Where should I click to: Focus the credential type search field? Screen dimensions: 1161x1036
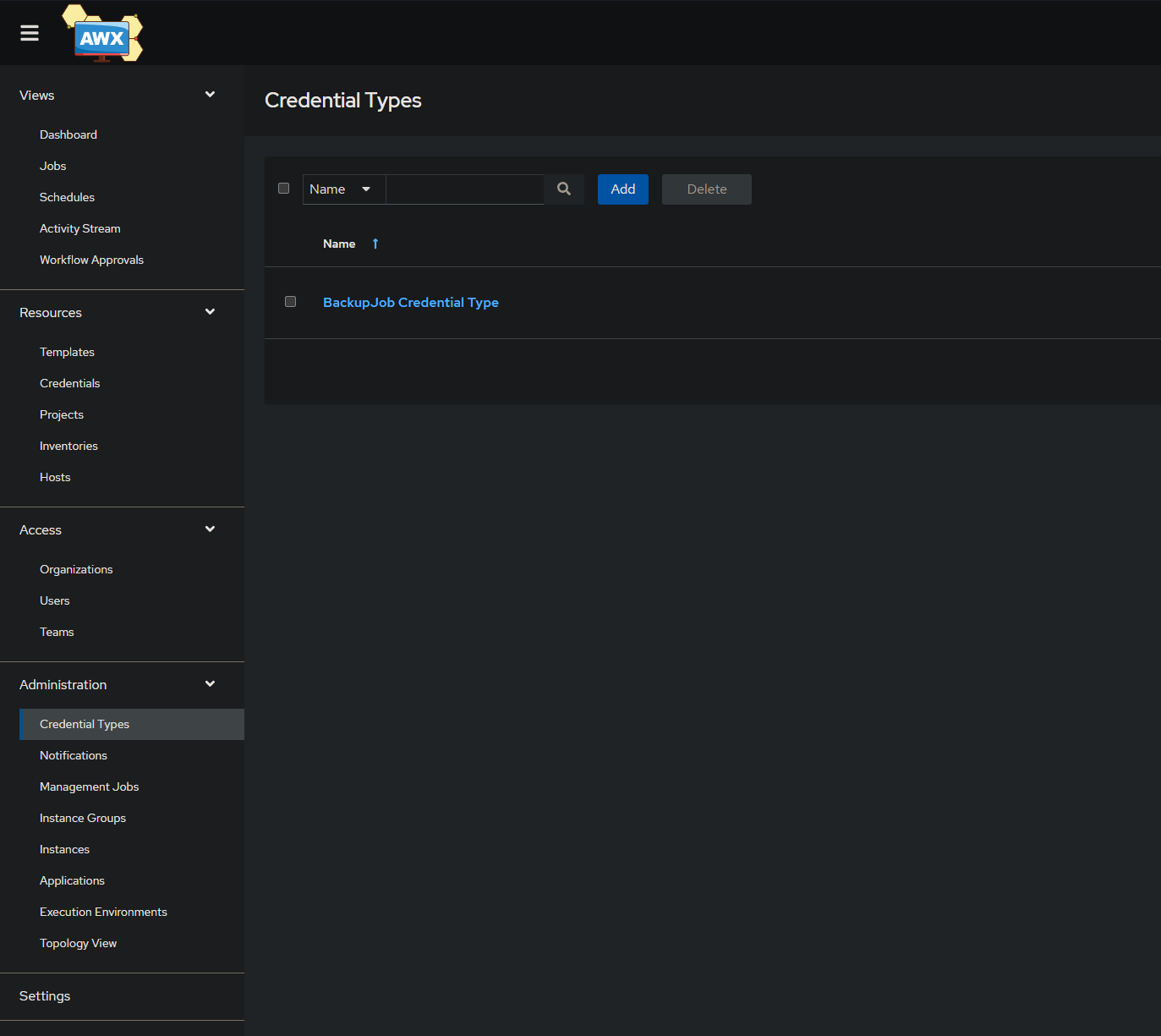465,189
